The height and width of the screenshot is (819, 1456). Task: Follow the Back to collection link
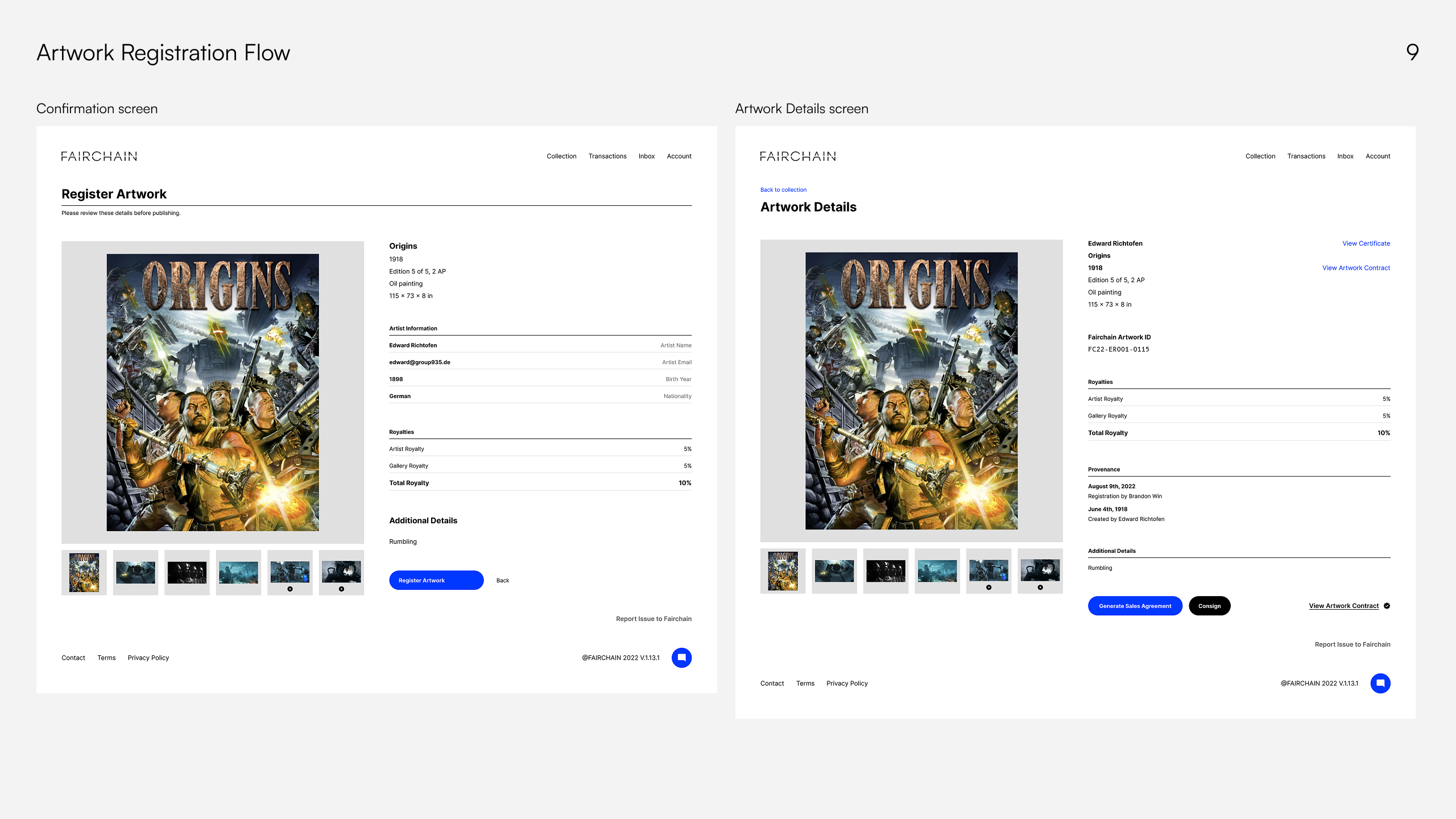coord(783,190)
